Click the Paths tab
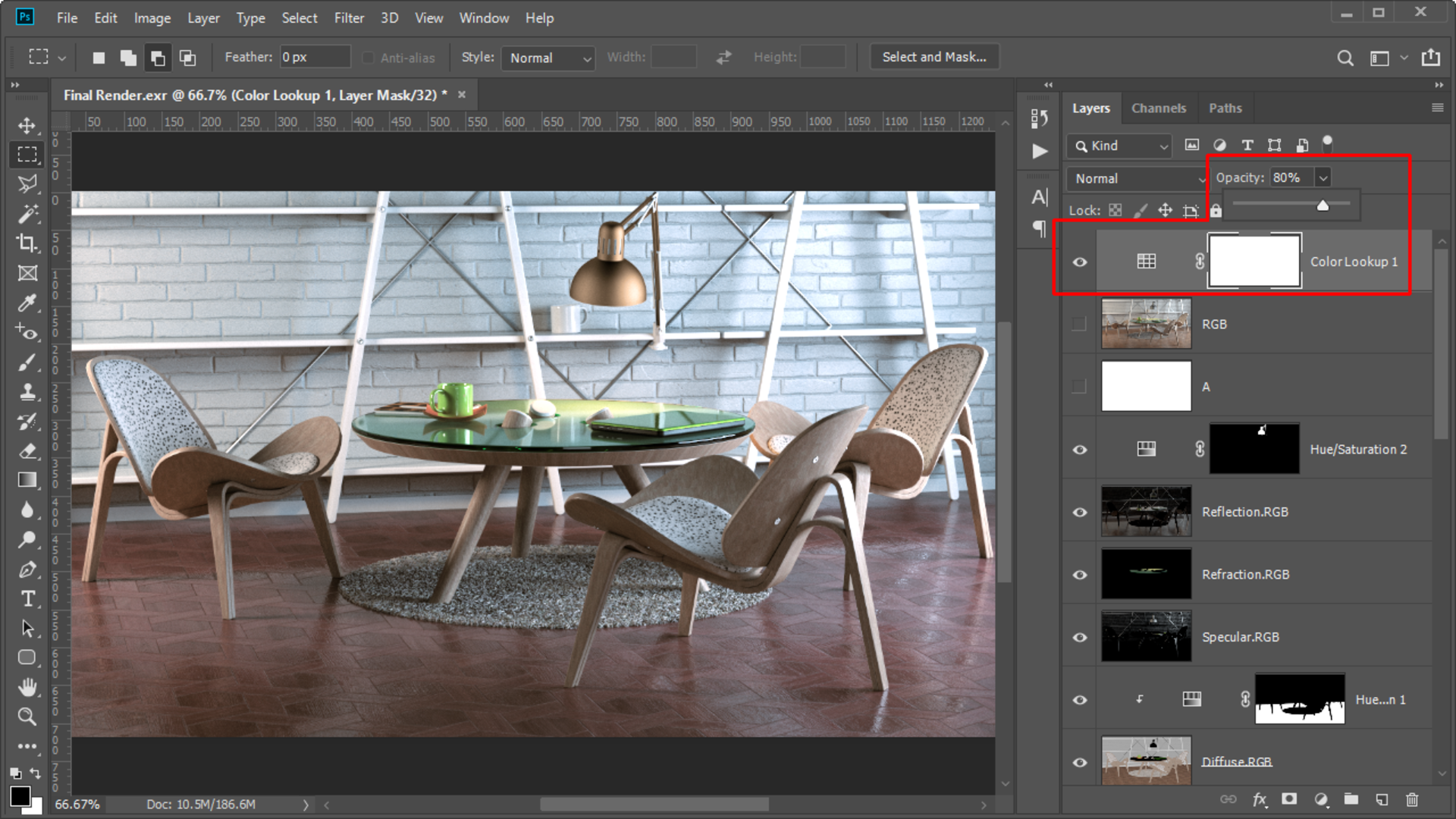The image size is (1456, 819). [x=1225, y=107]
